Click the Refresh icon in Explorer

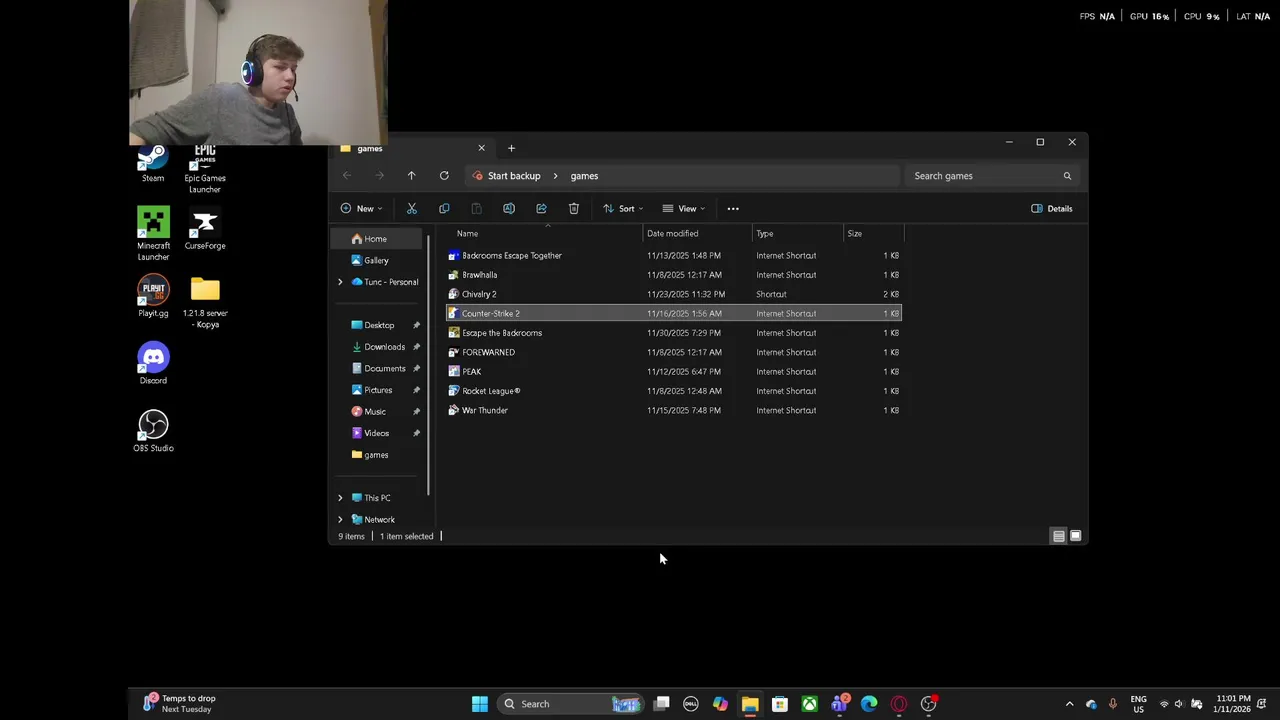[x=444, y=176]
